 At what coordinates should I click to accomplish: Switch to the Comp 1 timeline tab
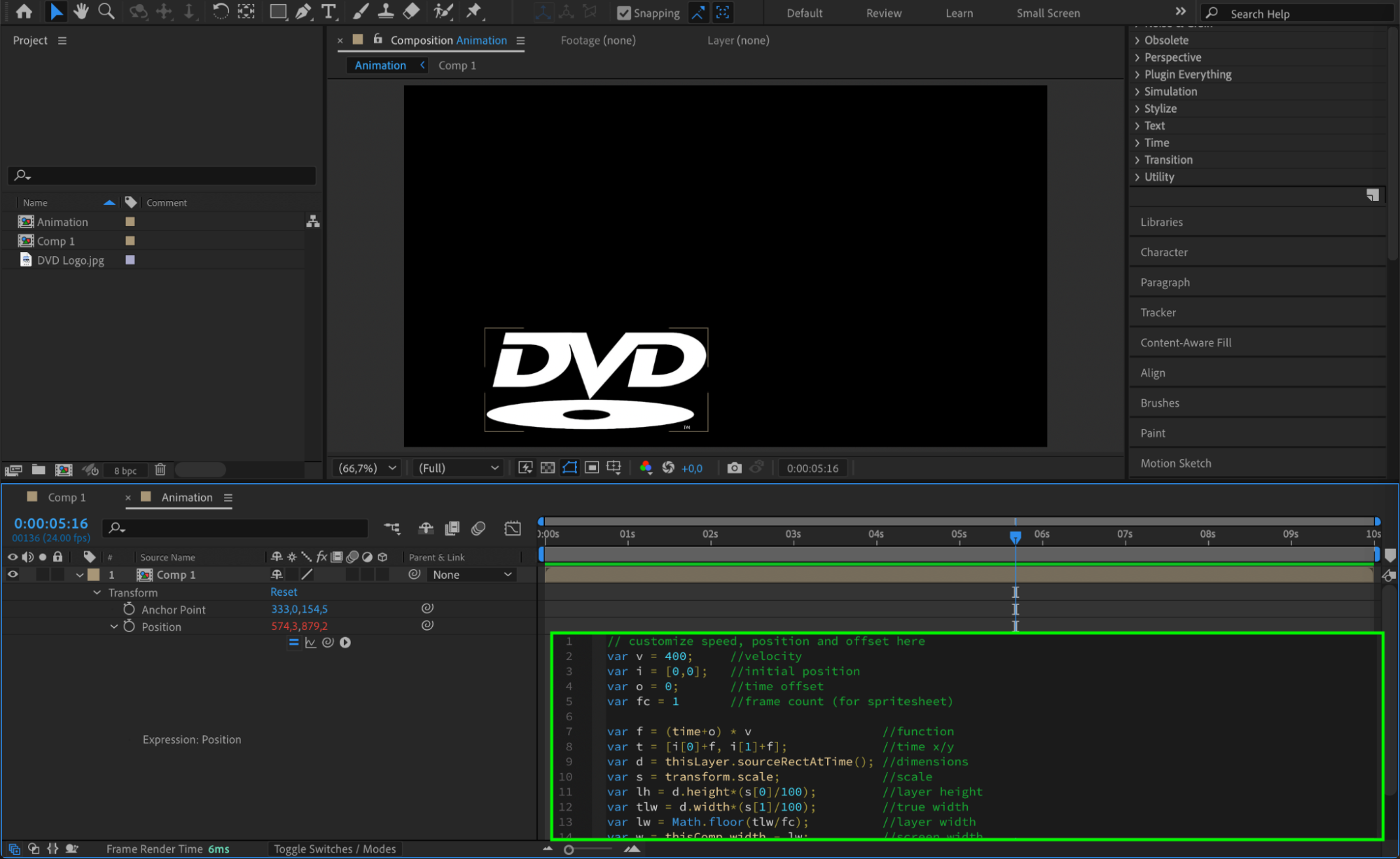click(x=67, y=497)
